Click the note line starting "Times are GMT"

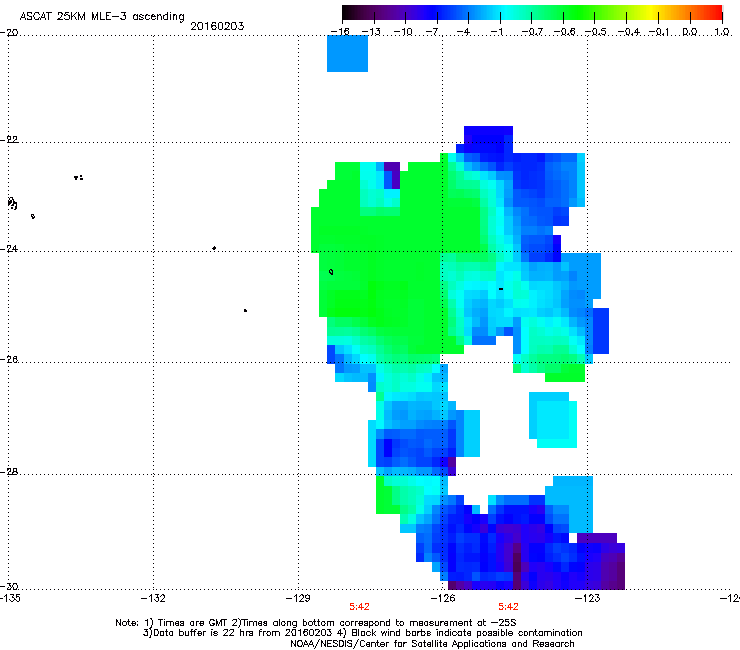click(316, 623)
